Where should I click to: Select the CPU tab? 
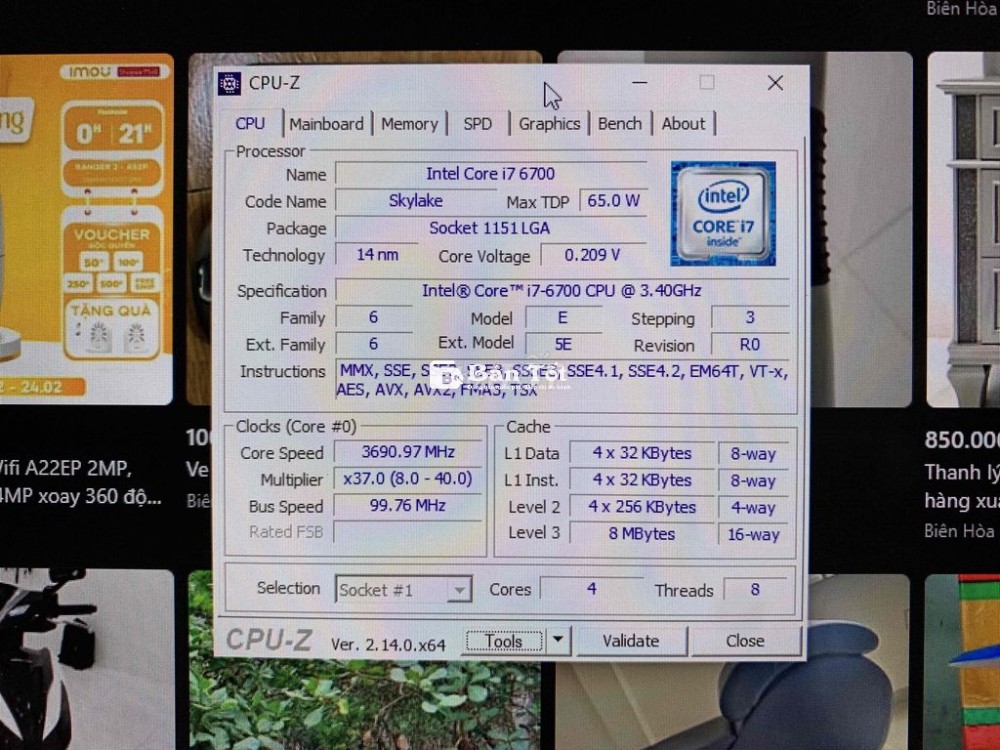coord(250,123)
